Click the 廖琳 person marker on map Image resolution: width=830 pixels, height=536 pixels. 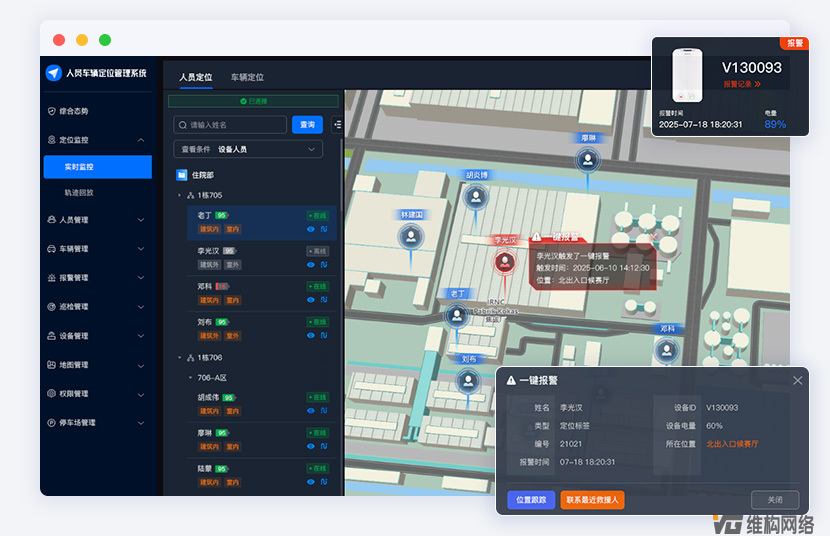point(589,159)
